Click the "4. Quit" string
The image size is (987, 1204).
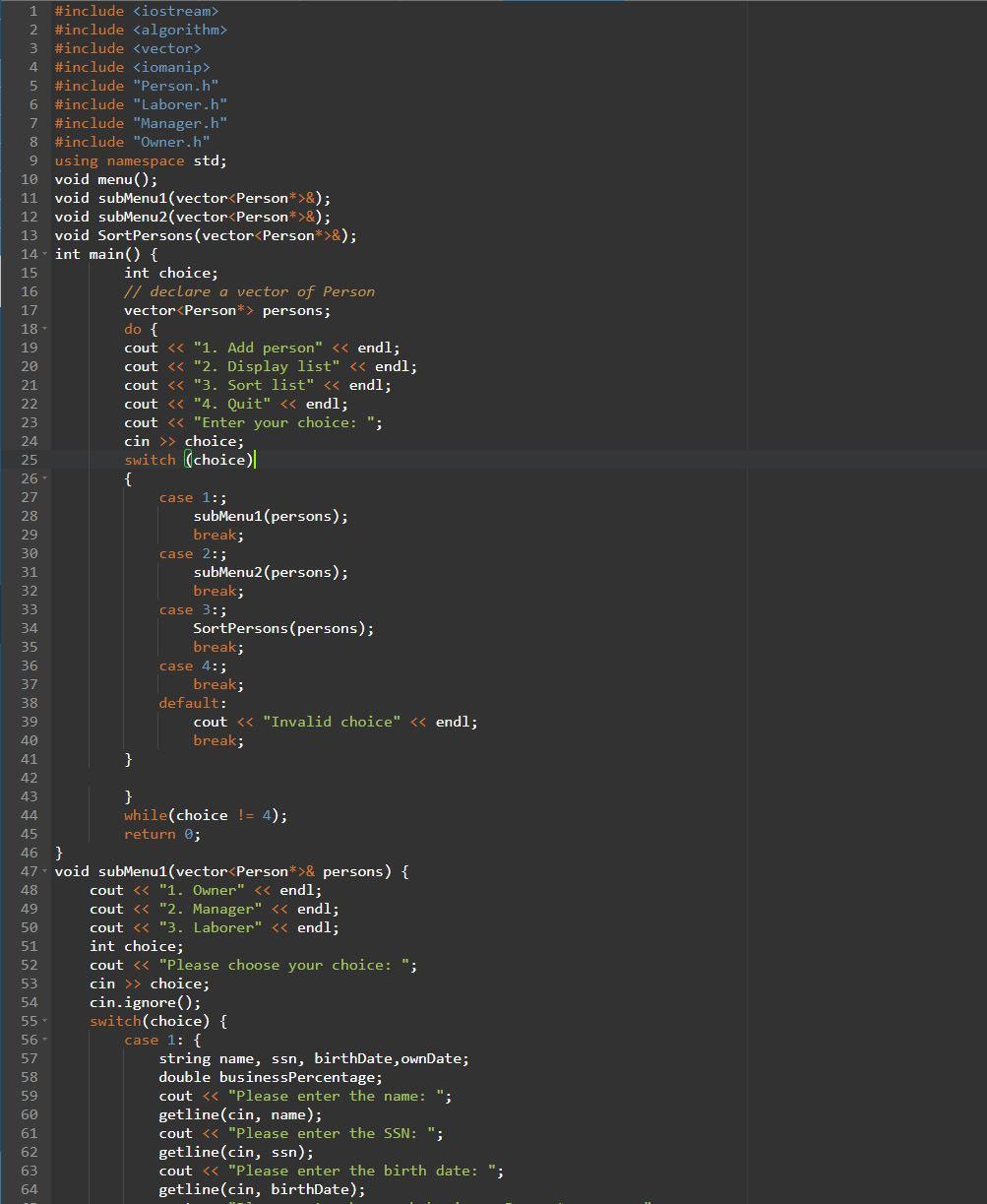pos(232,404)
